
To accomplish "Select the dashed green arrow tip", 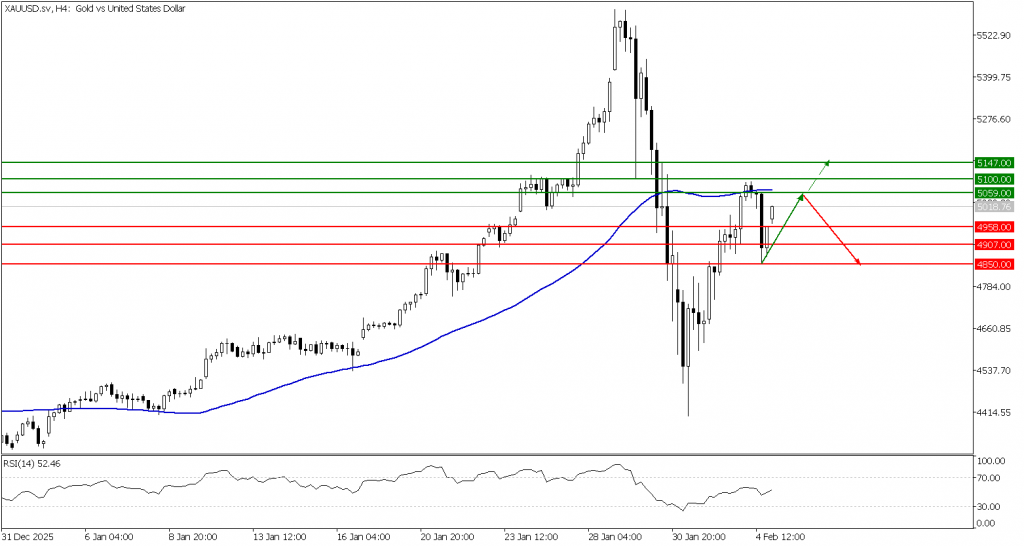I will [x=827, y=160].
